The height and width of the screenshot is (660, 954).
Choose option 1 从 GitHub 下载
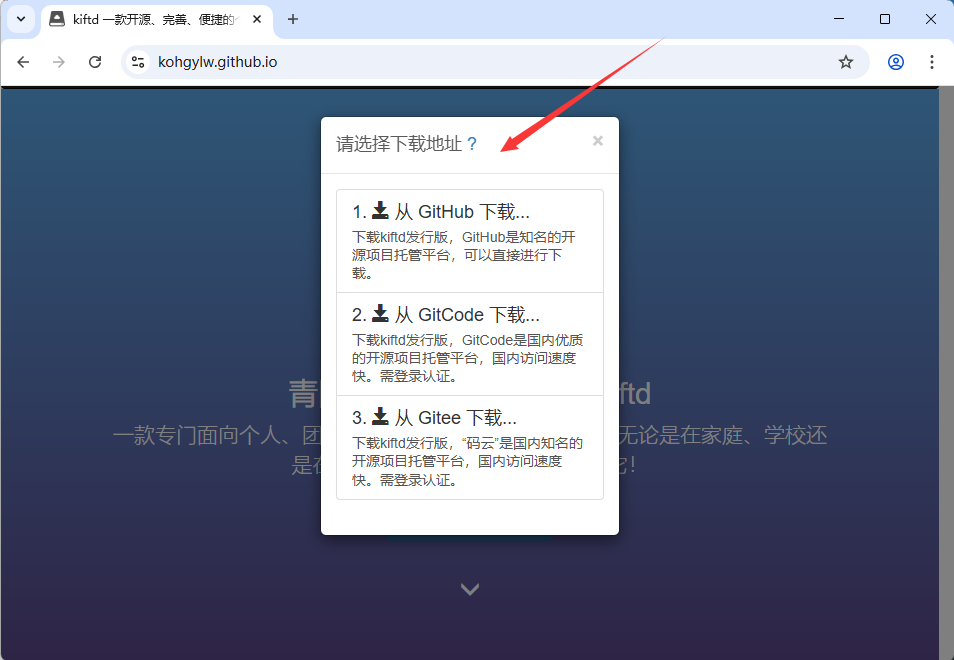click(470, 241)
